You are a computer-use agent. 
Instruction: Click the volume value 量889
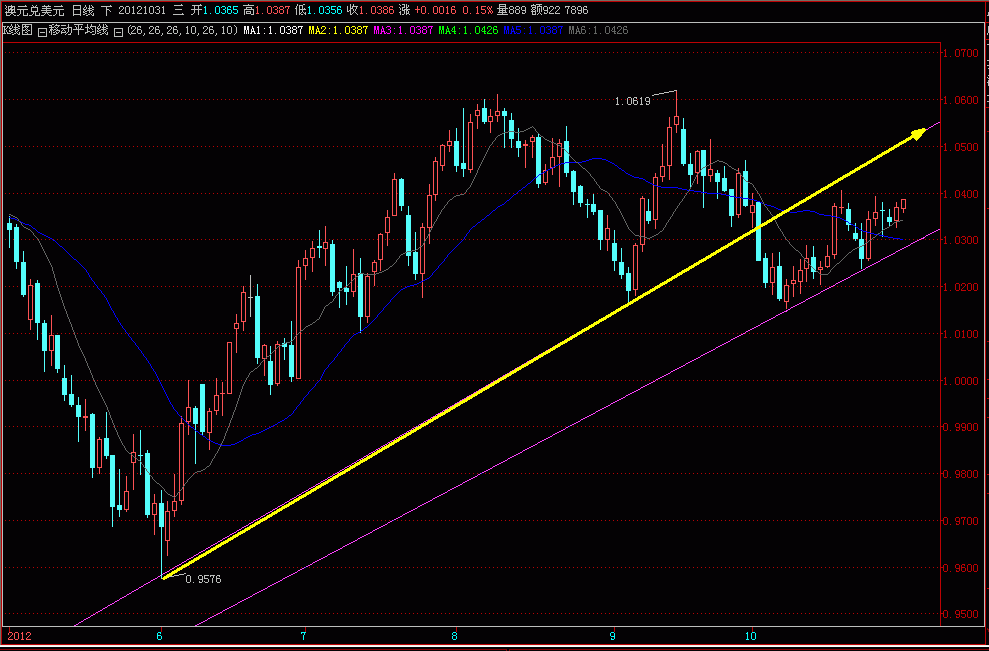[x=512, y=11]
